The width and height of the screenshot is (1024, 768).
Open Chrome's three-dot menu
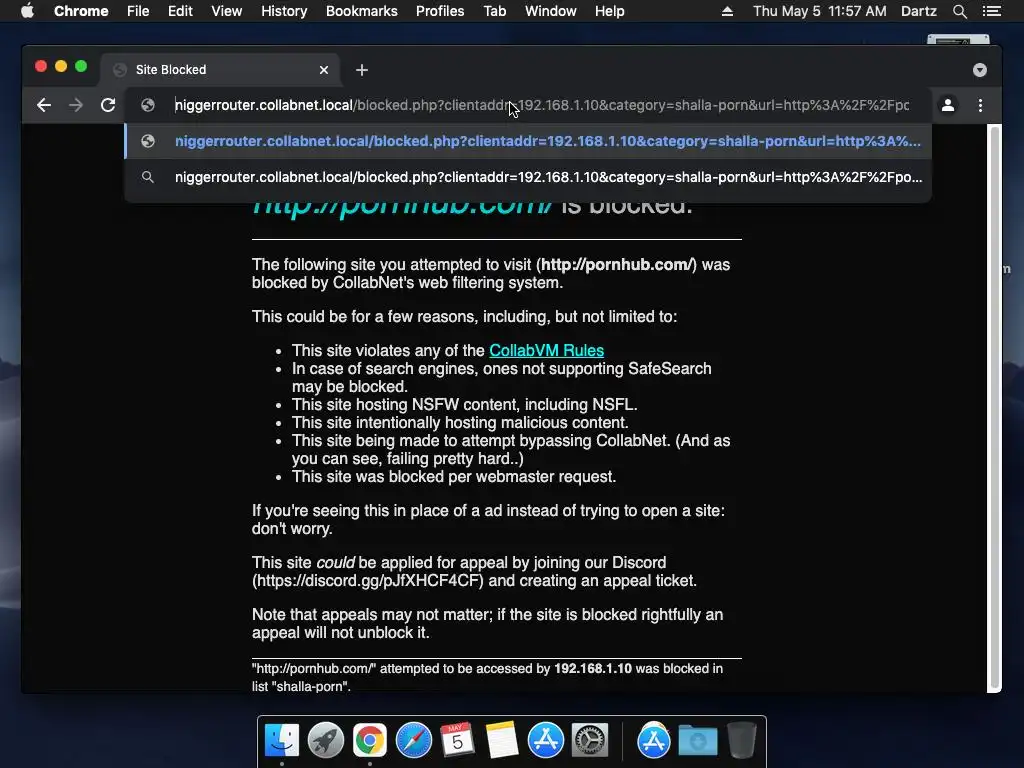[980, 105]
